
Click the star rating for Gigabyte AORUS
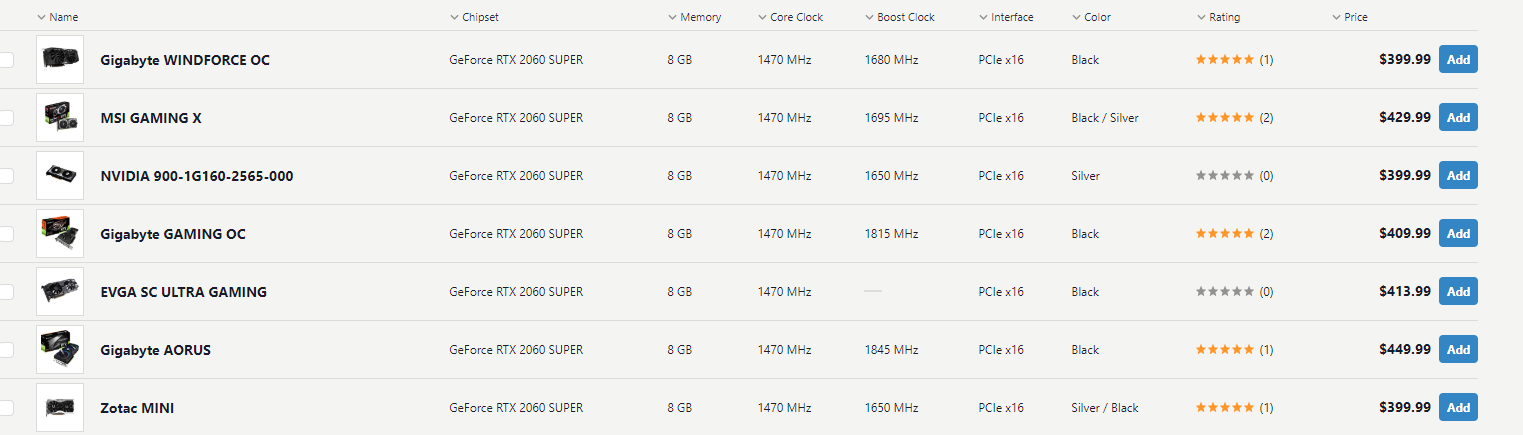(x=1225, y=350)
